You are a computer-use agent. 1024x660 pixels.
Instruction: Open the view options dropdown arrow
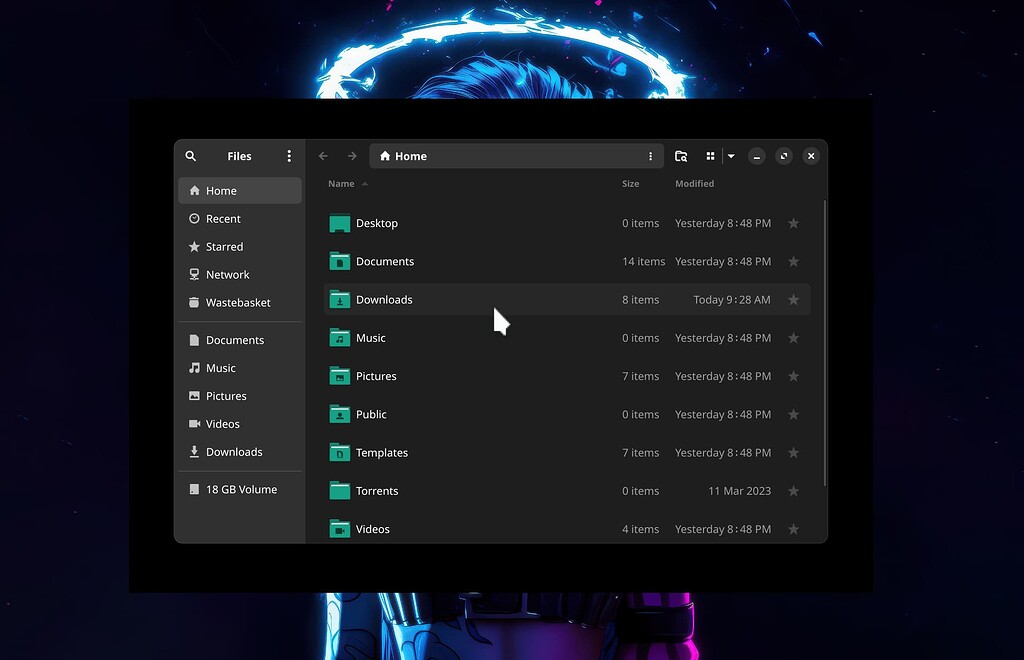[x=730, y=156]
